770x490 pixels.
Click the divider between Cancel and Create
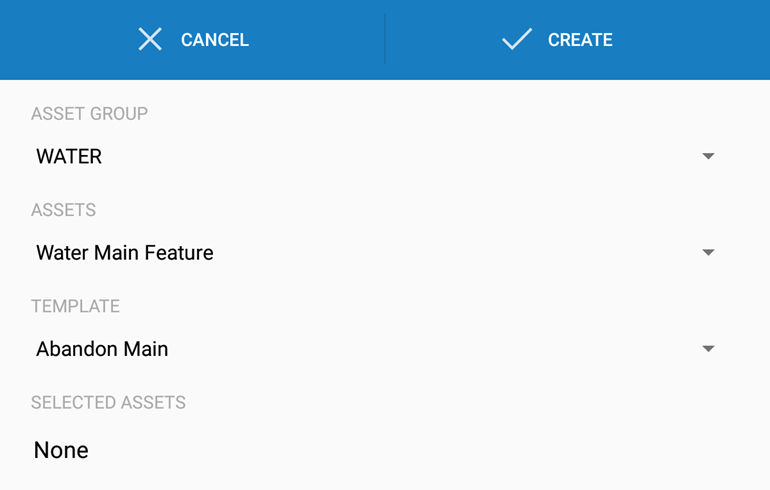pyautogui.click(x=385, y=40)
